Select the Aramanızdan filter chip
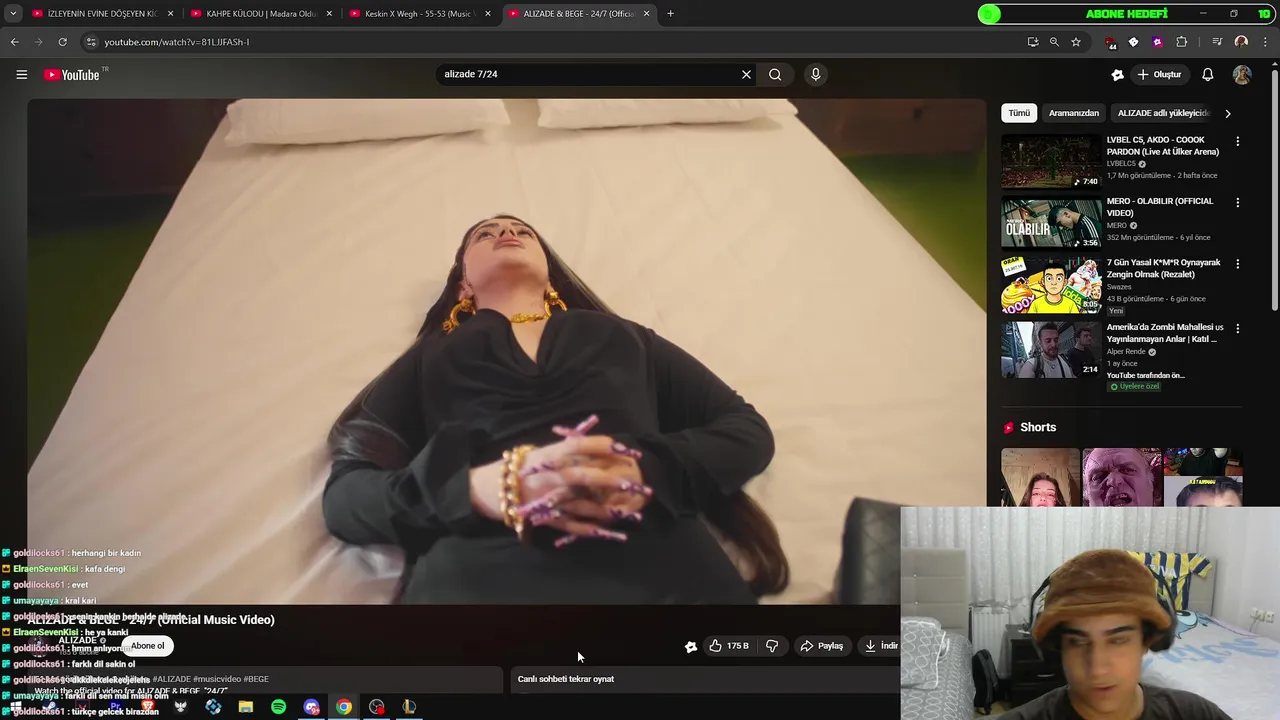Viewport: 1280px width, 720px height. tap(1074, 113)
